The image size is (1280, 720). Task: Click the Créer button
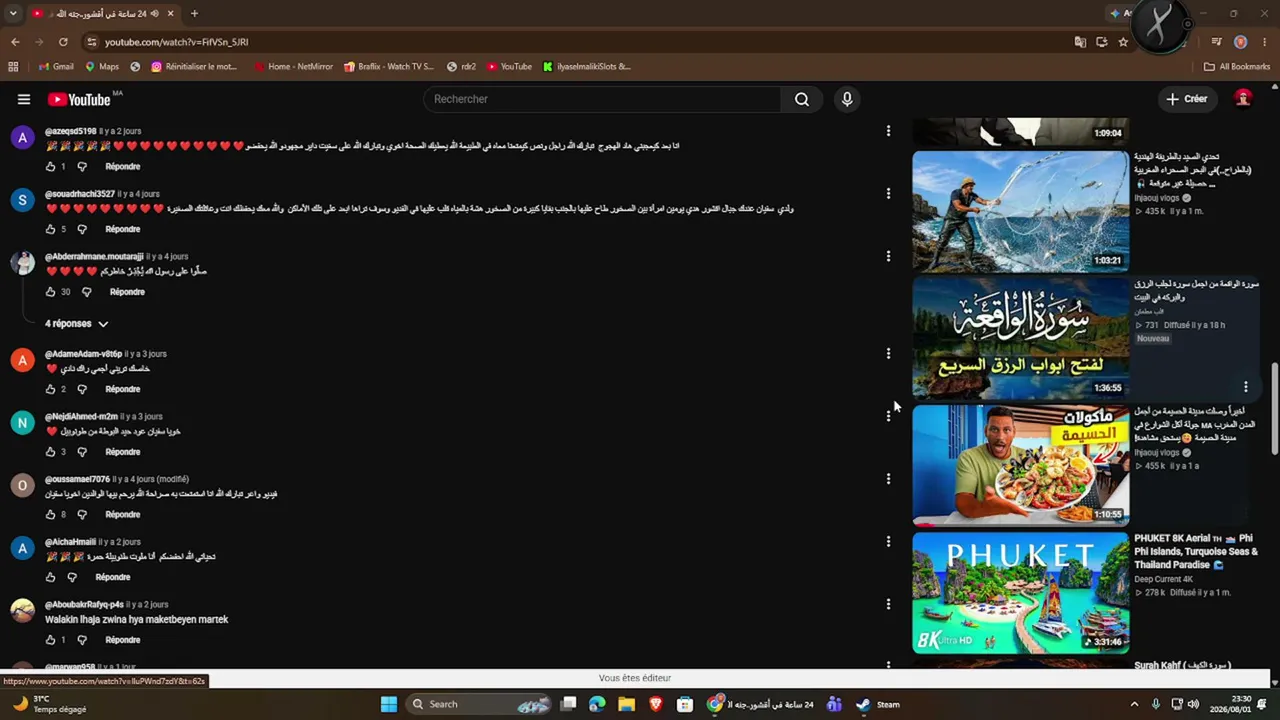(x=1187, y=99)
